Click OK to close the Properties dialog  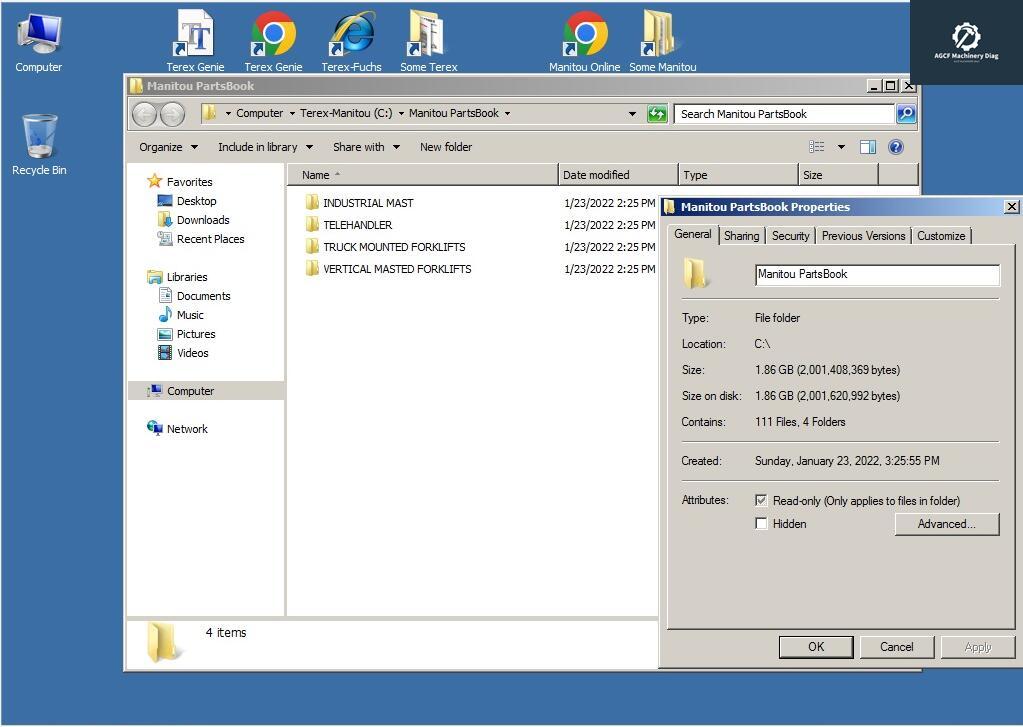815,646
